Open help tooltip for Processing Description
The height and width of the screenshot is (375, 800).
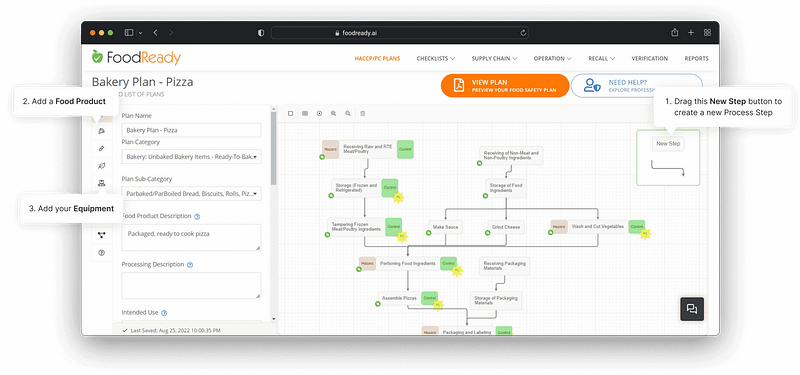click(190, 265)
